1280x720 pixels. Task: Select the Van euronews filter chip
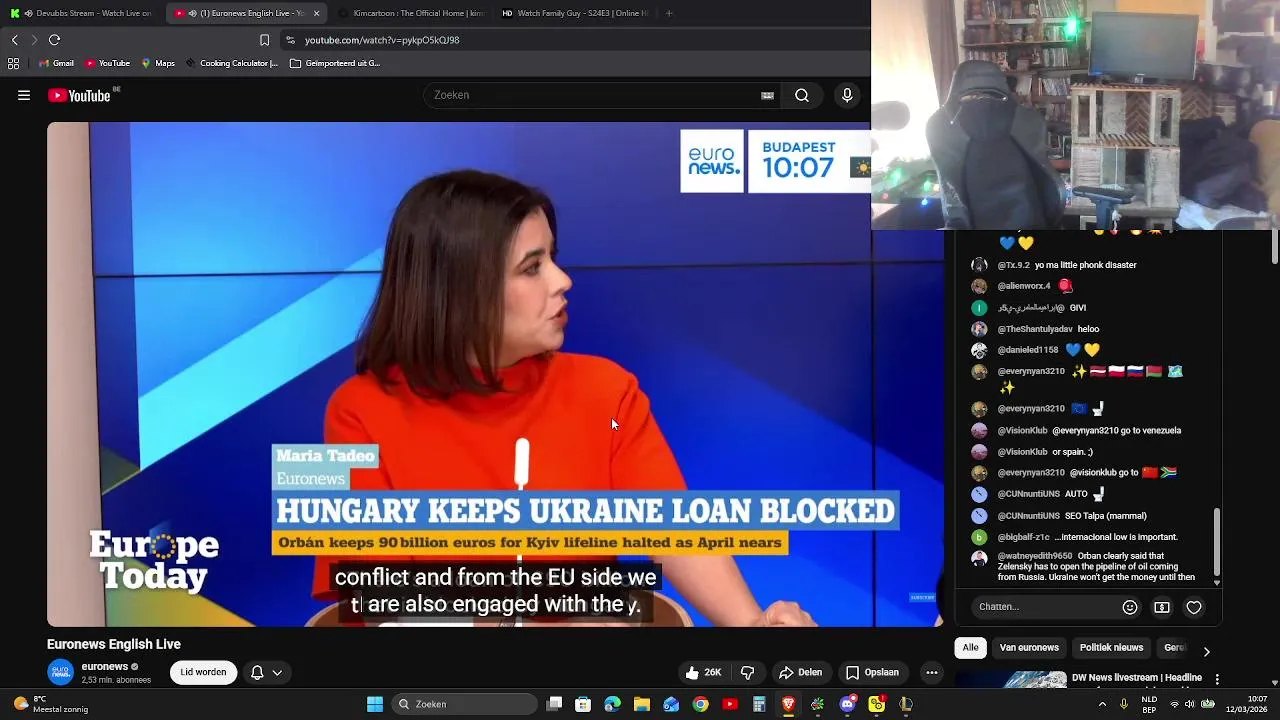[x=1029, y=648]
